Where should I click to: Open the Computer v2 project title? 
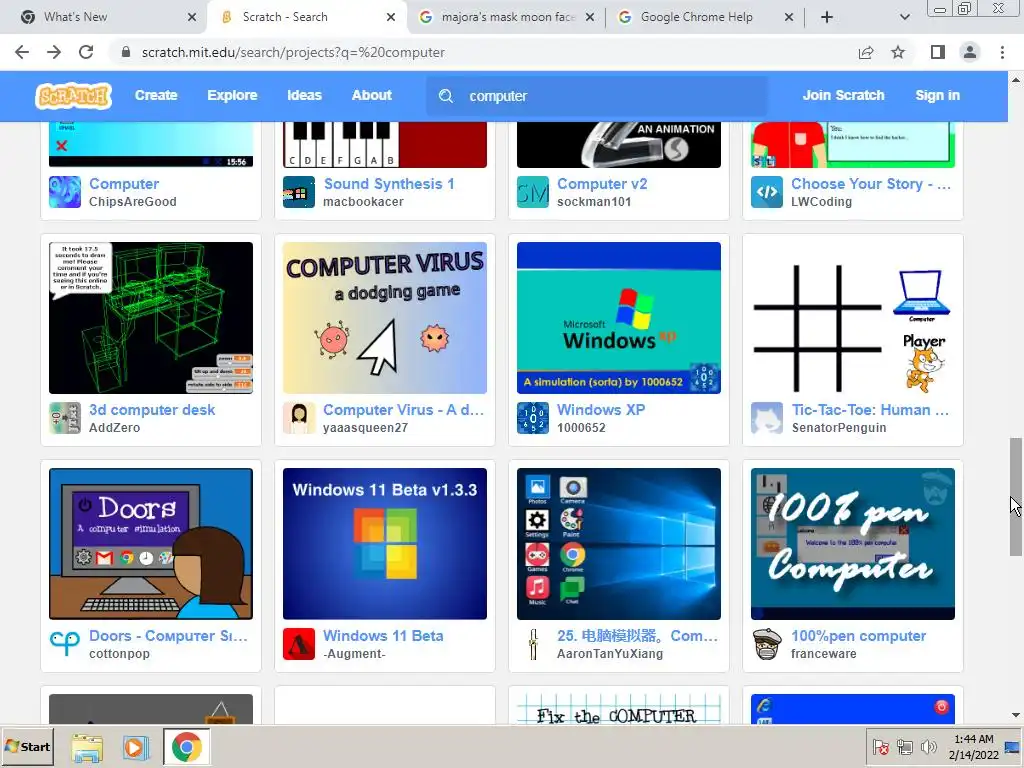click(x=601, y=184)
